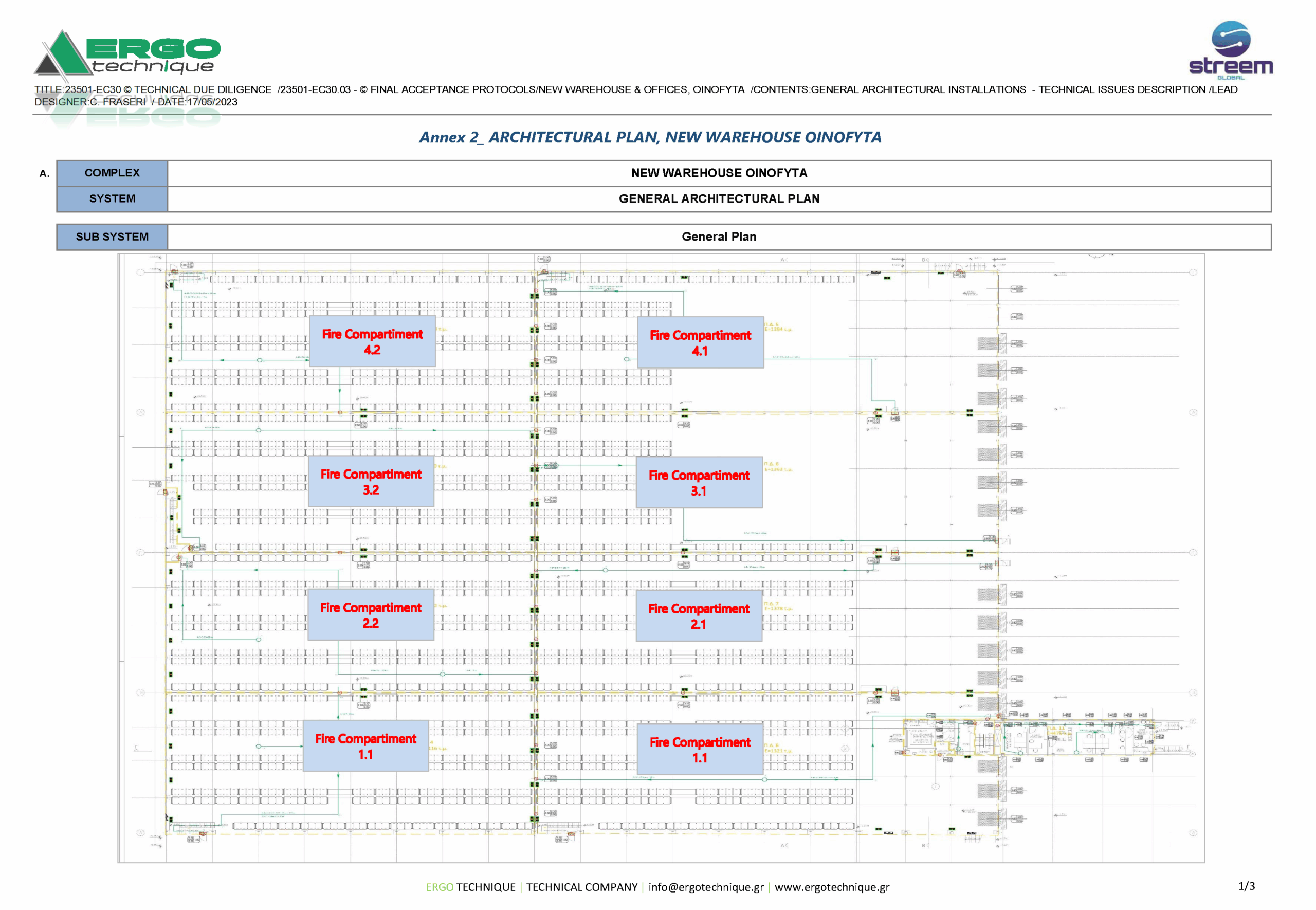Click the info@ergotechnique.gr email address
Viewport: 1316px width, 910px height.
point(706,887)
